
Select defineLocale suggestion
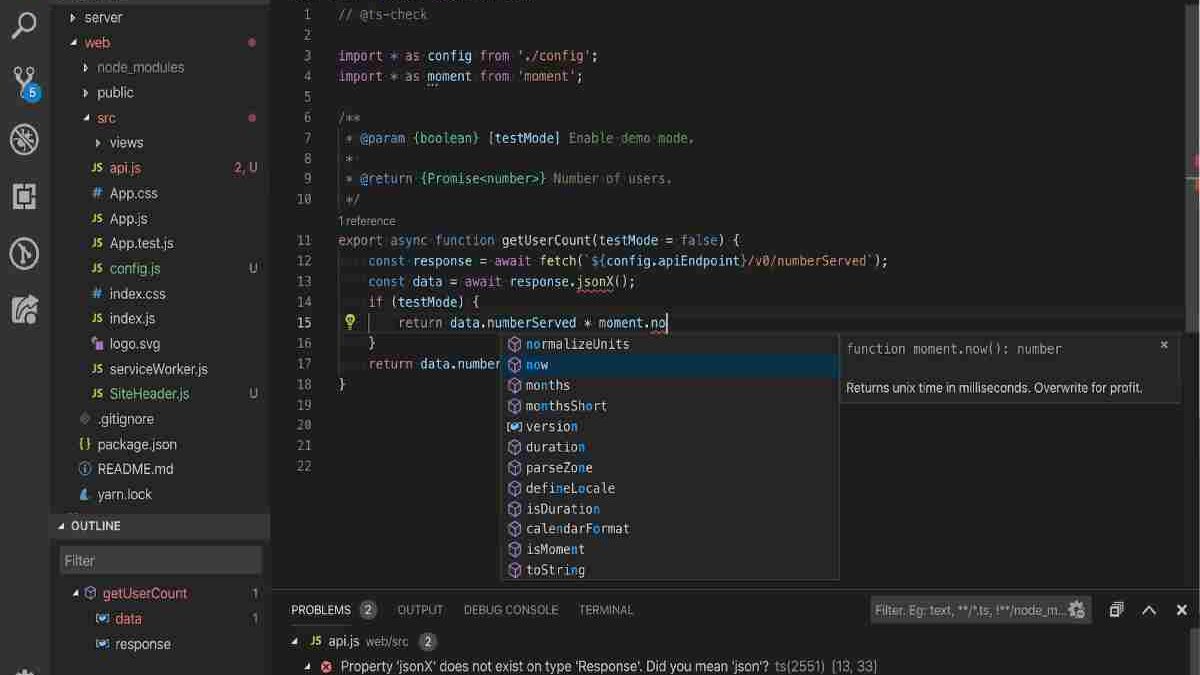click(x=669, y=488)
